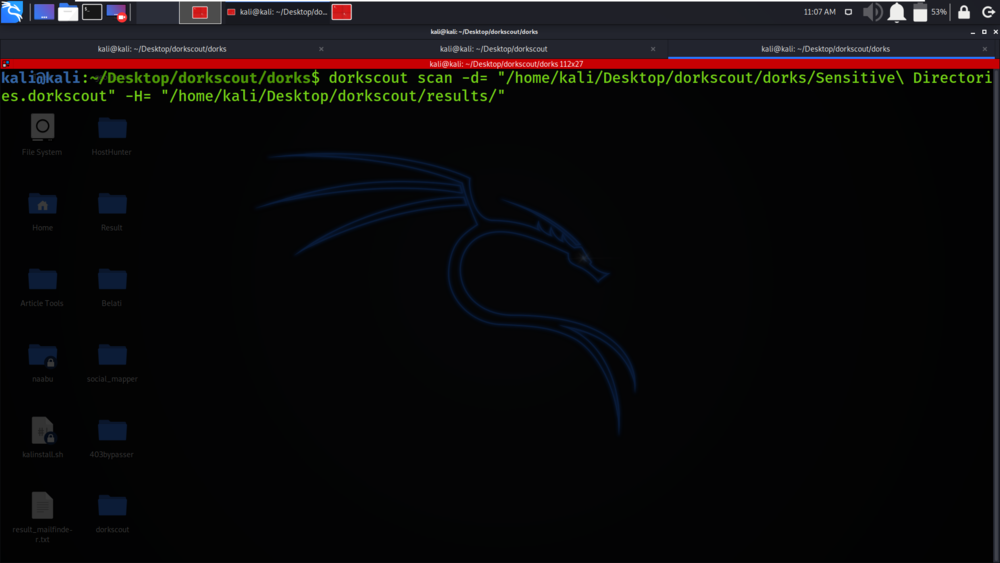The image size is (1000, 563).
Task: Close the first terminal tab
Action: point(321,49)
